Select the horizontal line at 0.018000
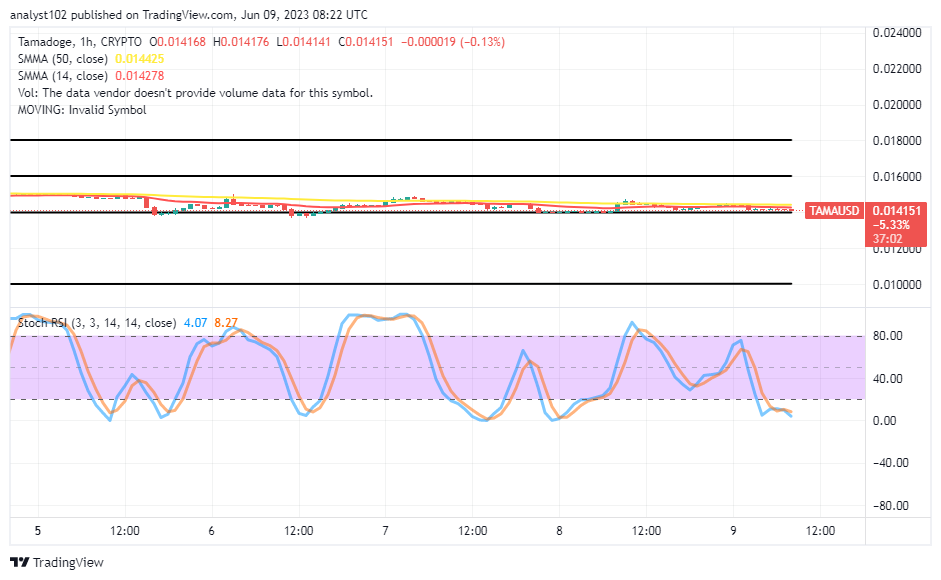Viewport: 941px width, 580px height. (x=401, y=140)
